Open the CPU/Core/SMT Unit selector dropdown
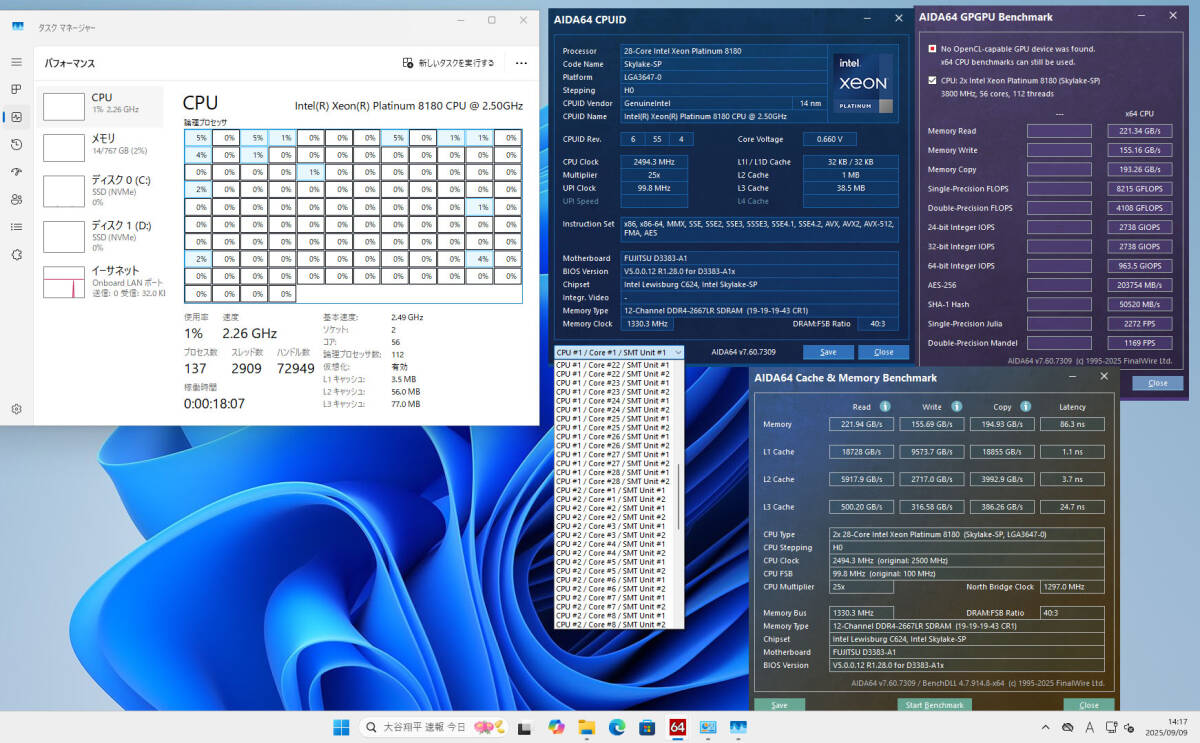The height and width of the screenshot is (743, 1200). pyautogui.click(x=619, y=352)
